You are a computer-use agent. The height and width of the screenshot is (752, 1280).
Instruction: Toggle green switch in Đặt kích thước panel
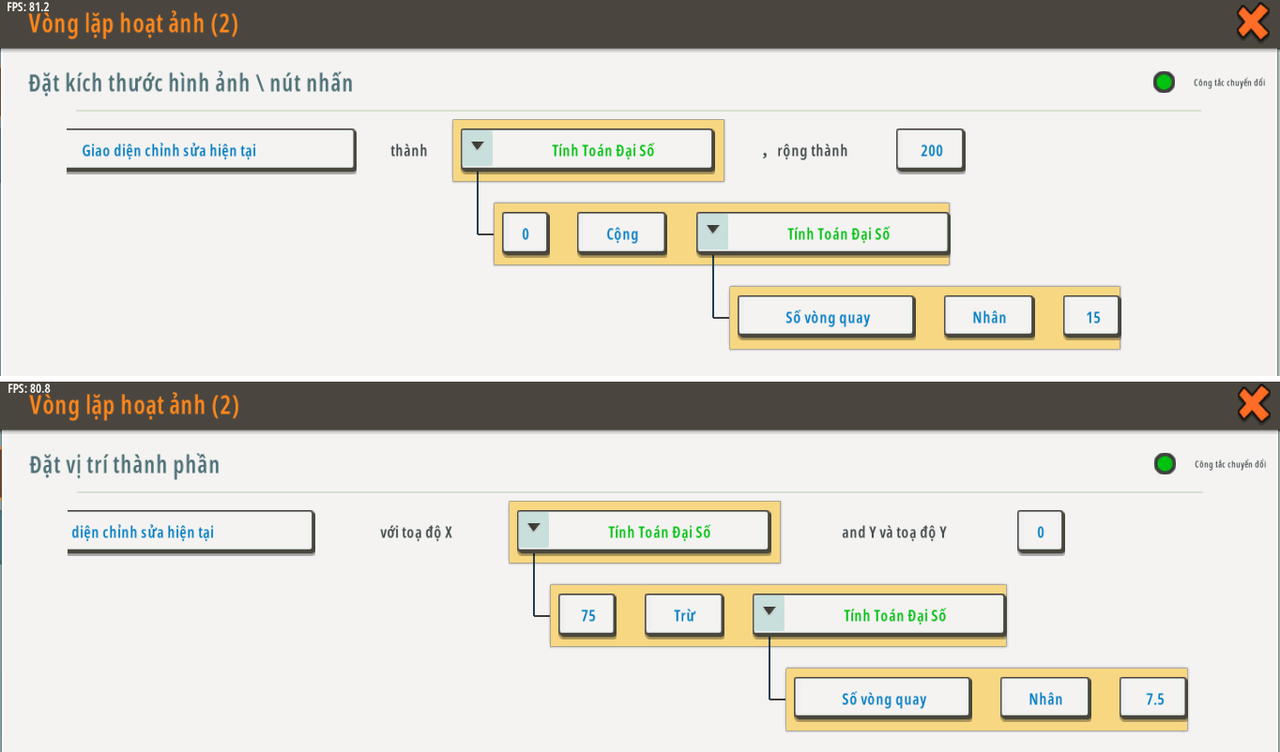(x=1163, y=82)
